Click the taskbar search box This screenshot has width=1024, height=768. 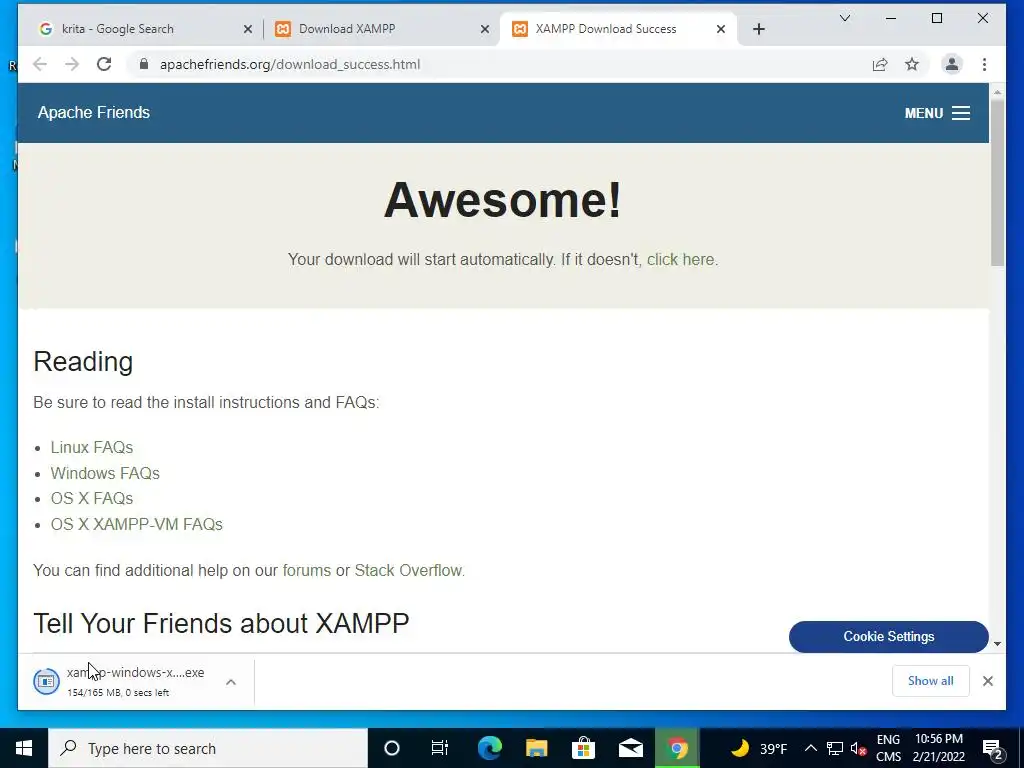tap(208, 748)
